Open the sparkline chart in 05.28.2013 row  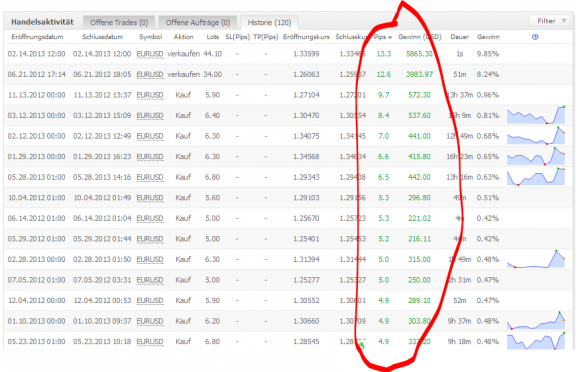pos(536,176)
